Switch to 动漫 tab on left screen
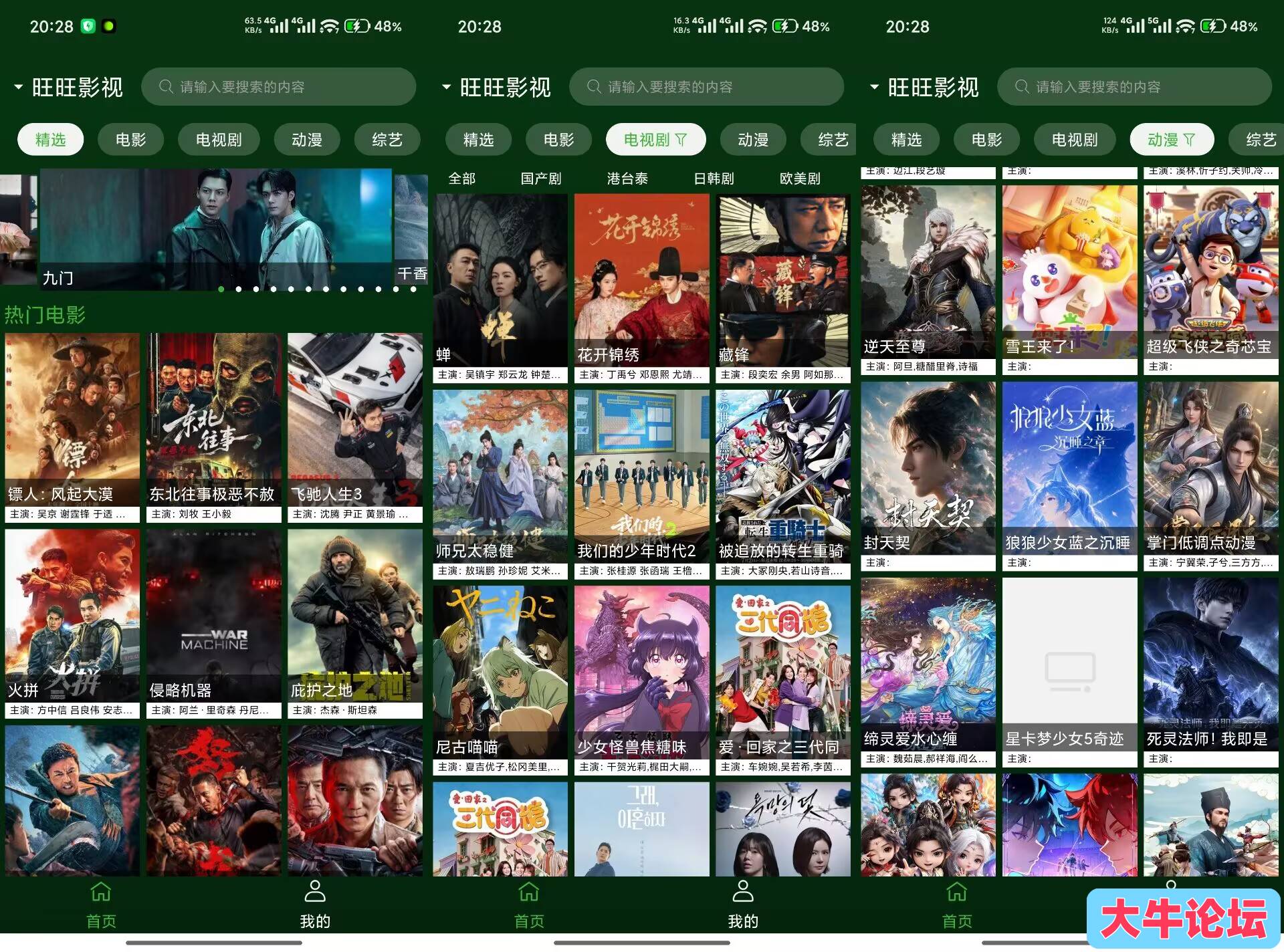The image size is (1284, 952). [x=307, y=140]
